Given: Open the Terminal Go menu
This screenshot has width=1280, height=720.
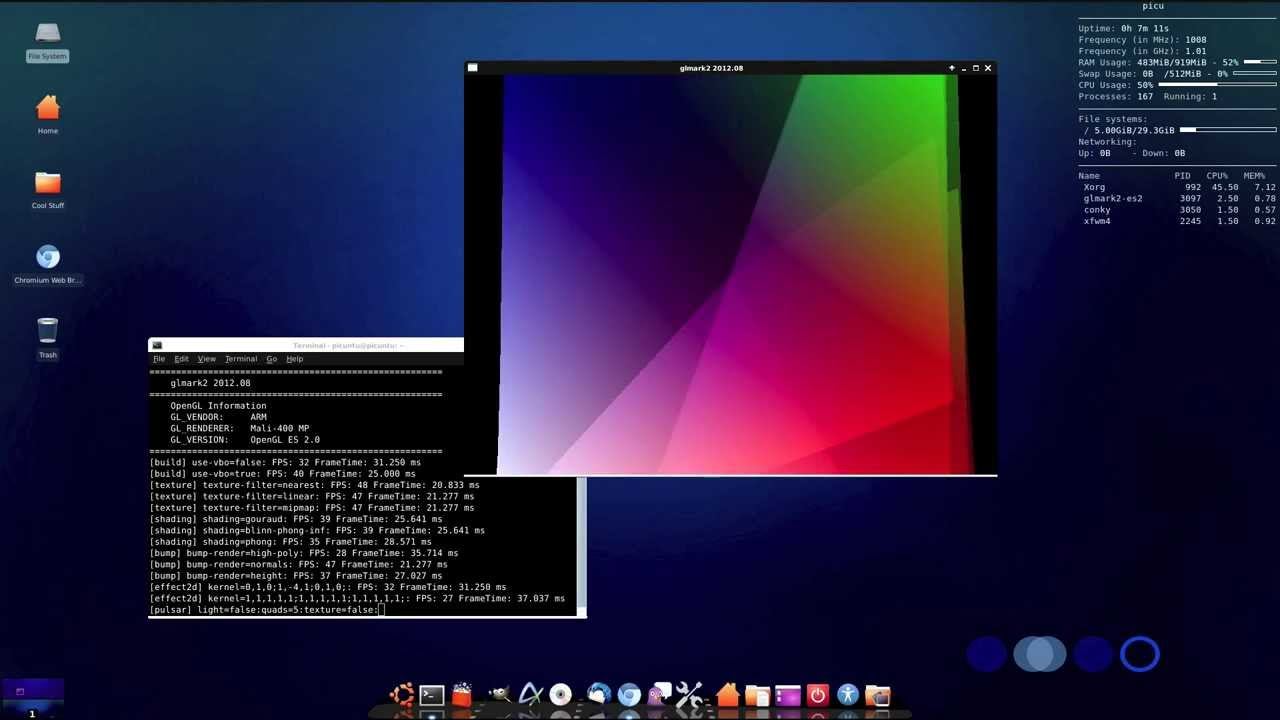Looking at the screenshot, I should click(x=271, y=359).
